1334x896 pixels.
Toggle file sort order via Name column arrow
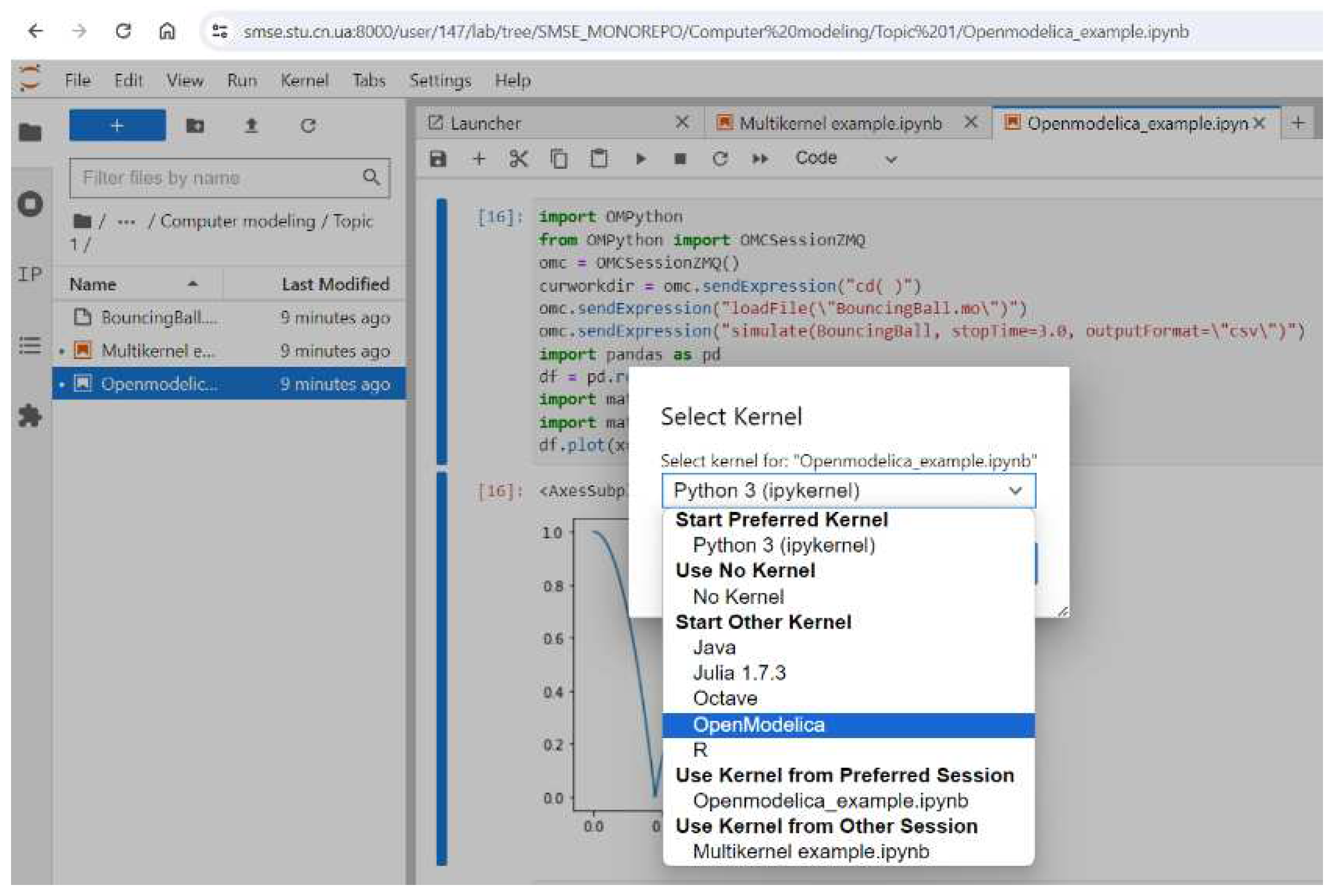[x=192, y=284]
